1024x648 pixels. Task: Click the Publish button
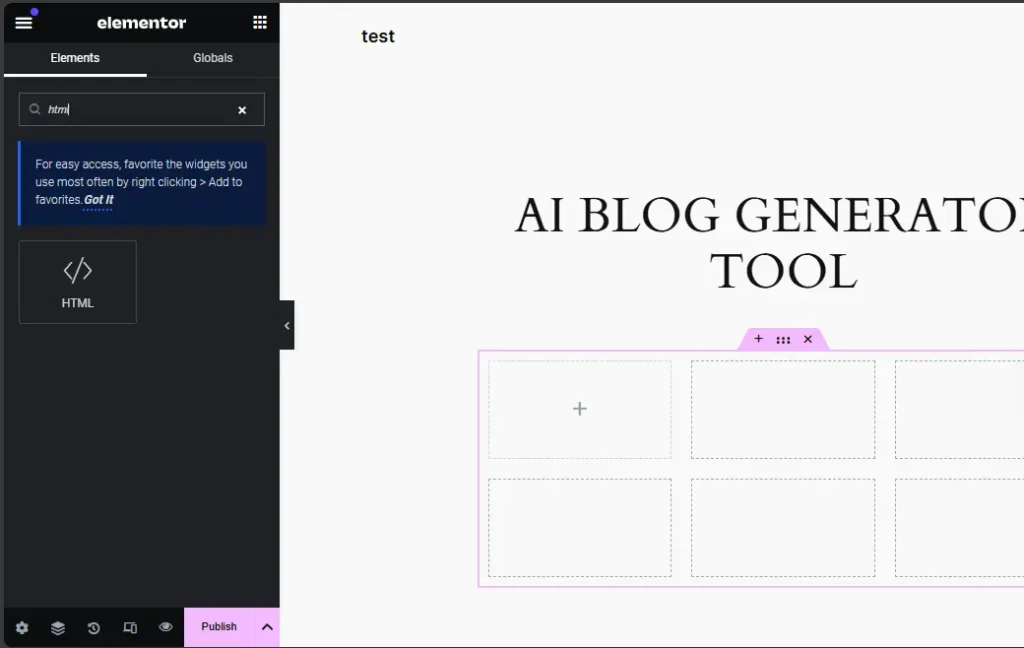pos(219,627)
